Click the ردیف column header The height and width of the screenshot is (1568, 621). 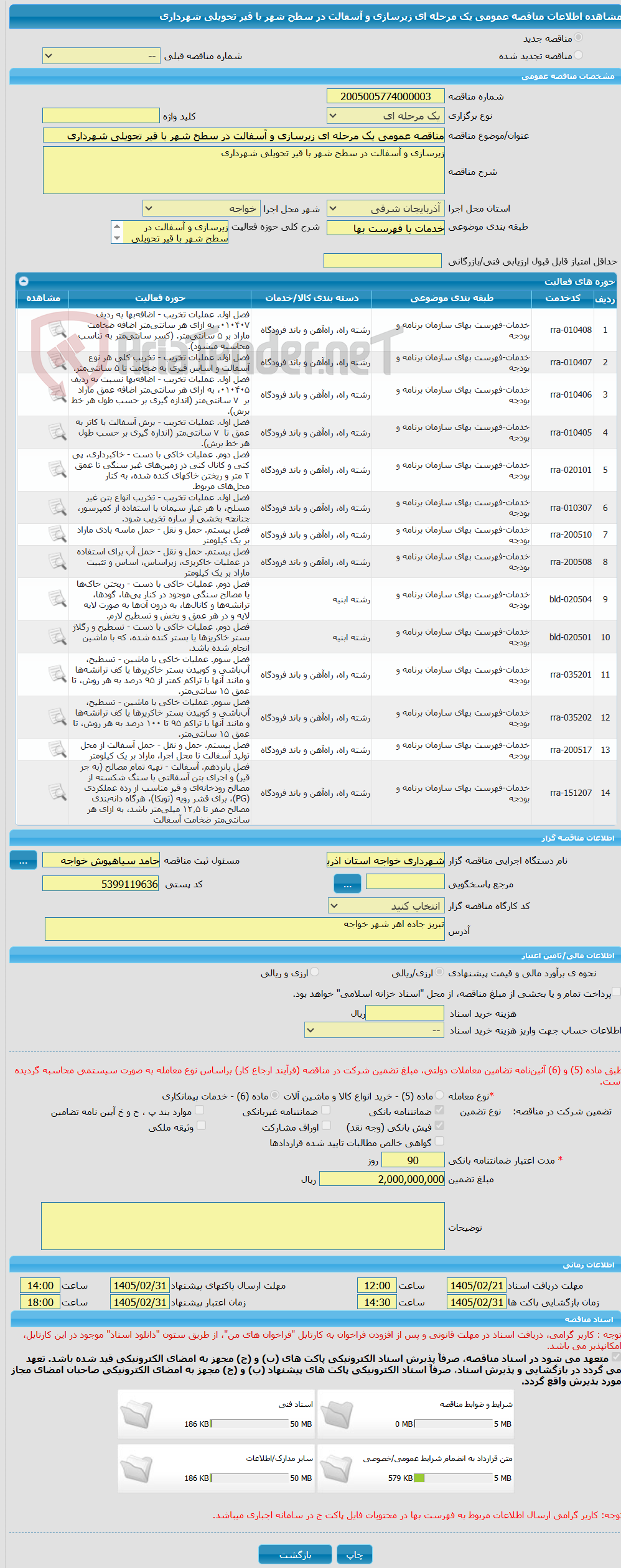[x=605, y=298]
